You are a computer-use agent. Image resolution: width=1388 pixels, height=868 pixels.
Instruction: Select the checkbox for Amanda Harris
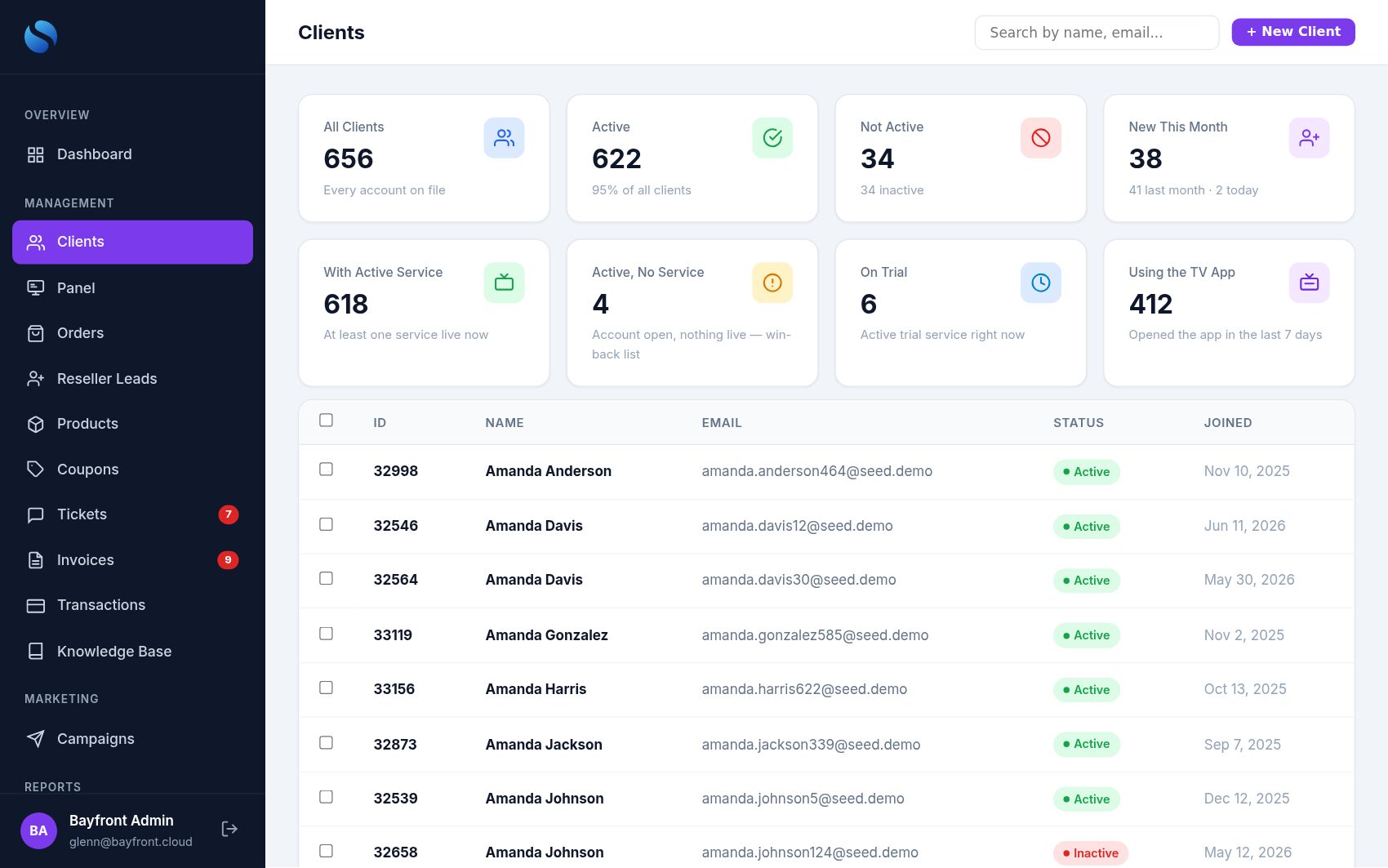tap(326, 688)
